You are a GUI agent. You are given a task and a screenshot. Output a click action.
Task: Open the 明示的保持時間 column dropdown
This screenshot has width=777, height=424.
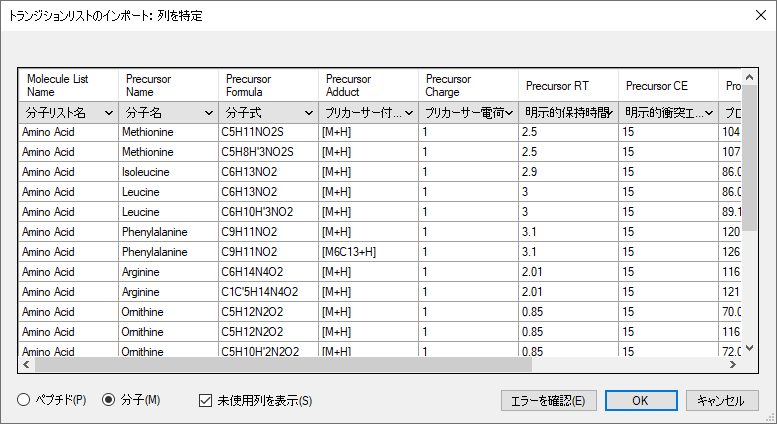tap(568, 113)
